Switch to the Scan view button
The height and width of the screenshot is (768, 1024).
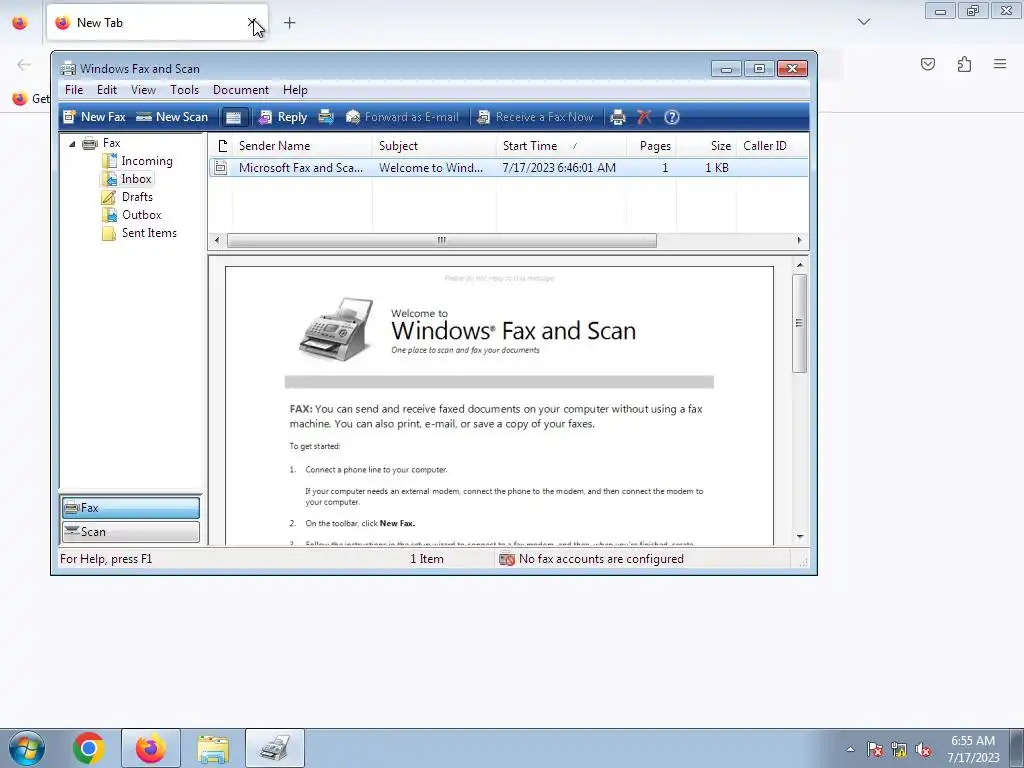click(131, 532)
